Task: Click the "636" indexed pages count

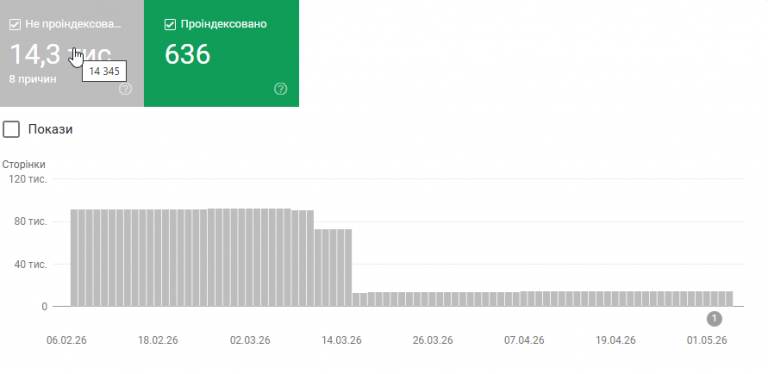Action: click(187, 54)
